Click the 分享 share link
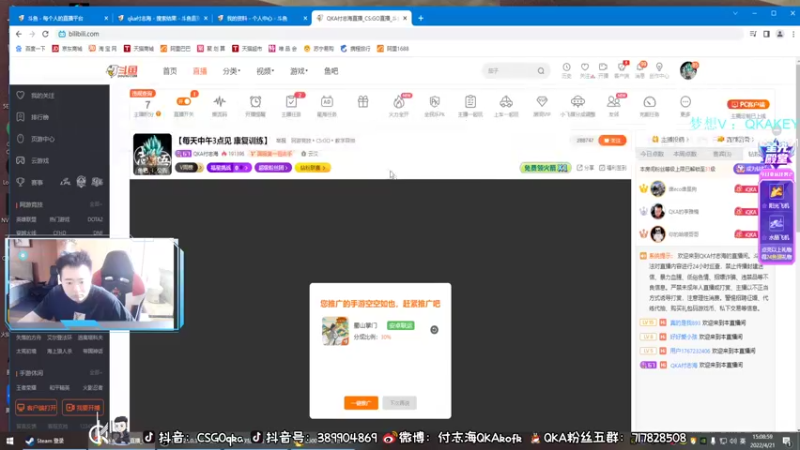The height and width of the screenshot is (450, 800). point(586,168)
